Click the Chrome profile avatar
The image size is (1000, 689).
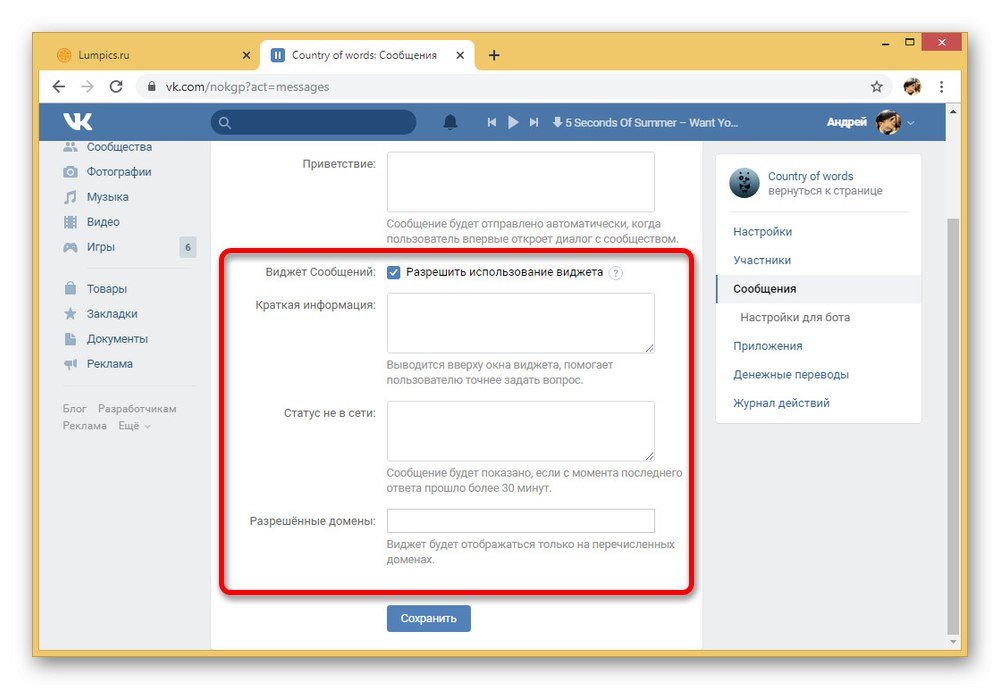(913, 86)
